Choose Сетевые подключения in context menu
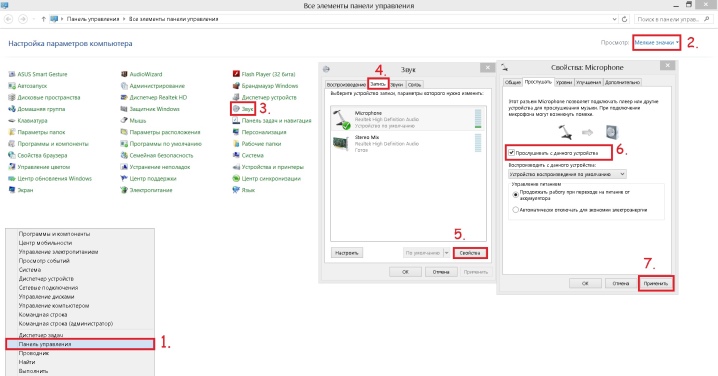This screenshot has height=376, width=718. pos(80,288)
